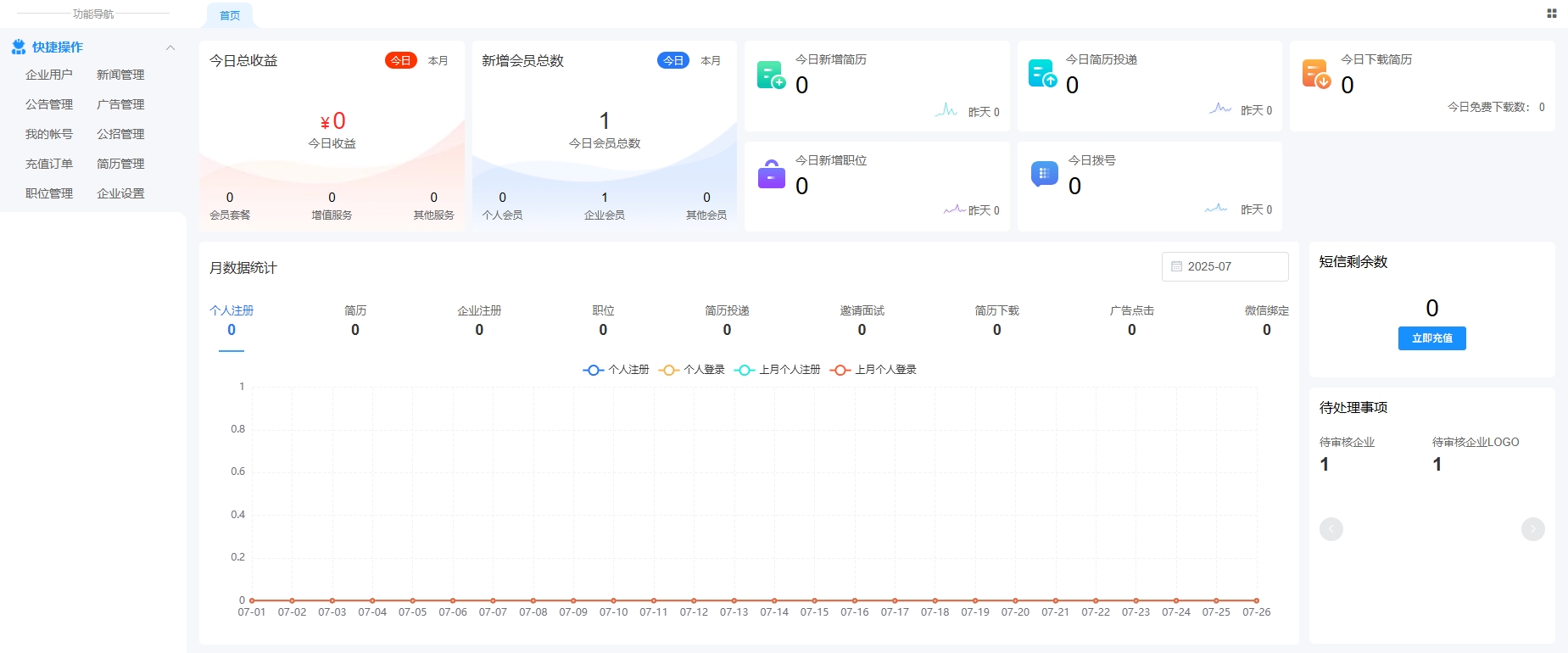This screenshot has height=653, width=1568.
Task: Select the 首页 tab
Action: 230,15
